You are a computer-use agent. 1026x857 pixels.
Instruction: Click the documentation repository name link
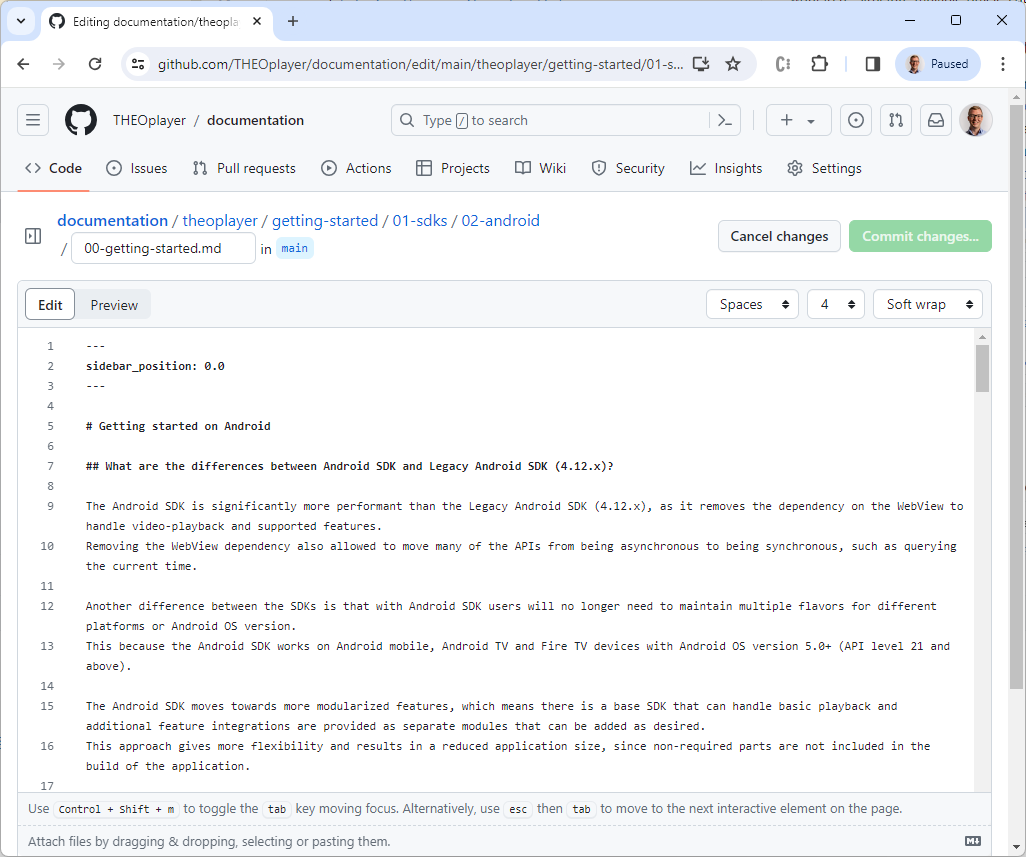pyautogui.click(x=255, y=120)
